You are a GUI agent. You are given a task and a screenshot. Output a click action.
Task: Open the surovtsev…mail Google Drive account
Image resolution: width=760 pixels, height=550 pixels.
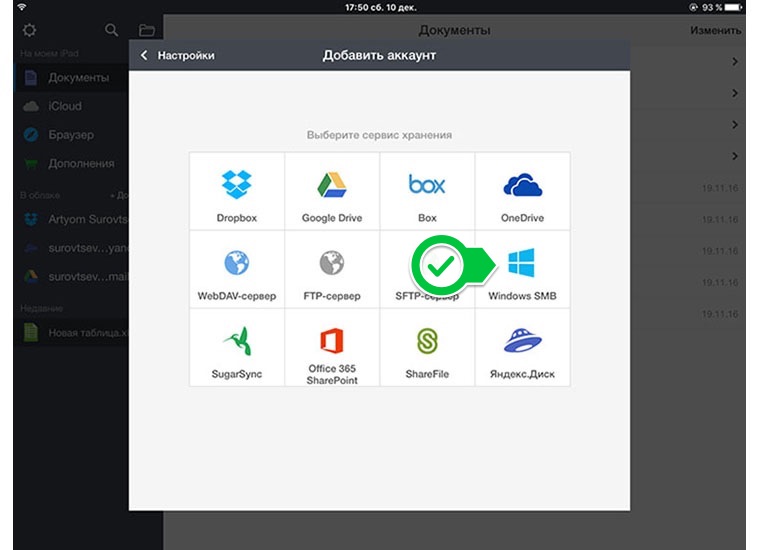point(72,277)
